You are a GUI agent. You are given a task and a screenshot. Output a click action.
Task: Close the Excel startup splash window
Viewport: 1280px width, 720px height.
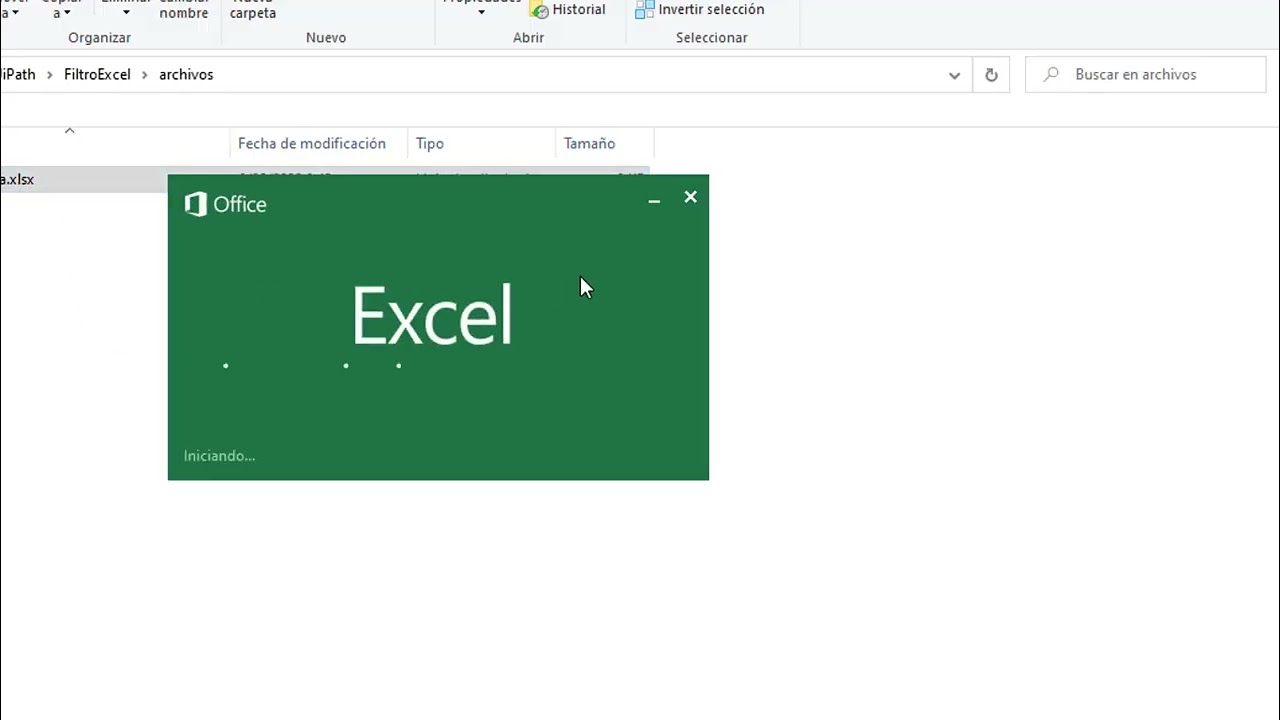point(690,197)
